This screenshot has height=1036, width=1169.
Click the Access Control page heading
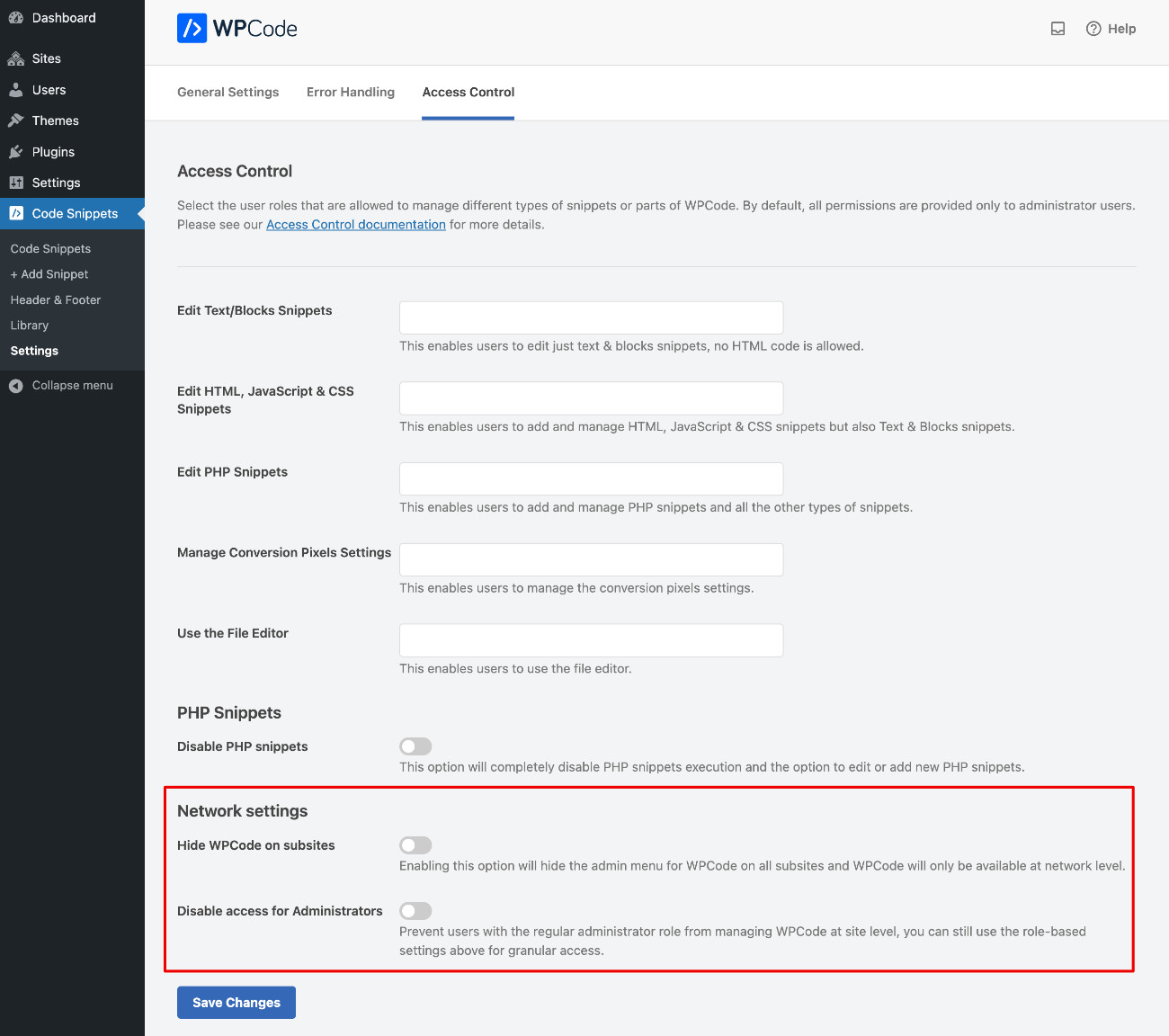coord(235,172)
